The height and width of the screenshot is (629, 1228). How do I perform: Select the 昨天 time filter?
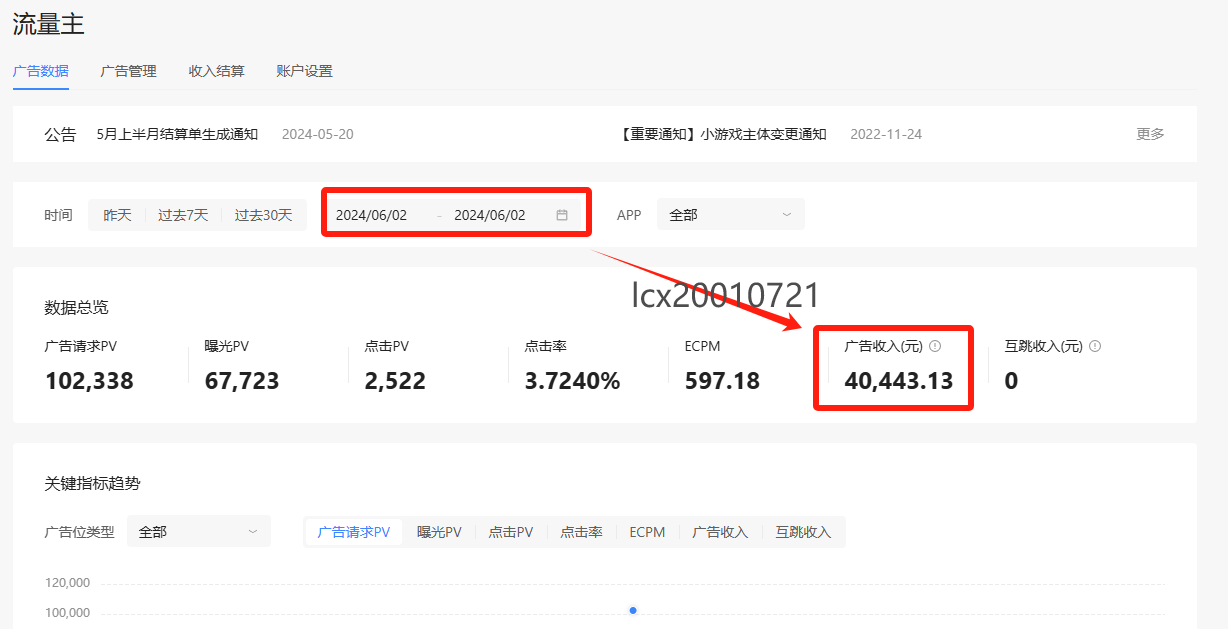(118, 215)
